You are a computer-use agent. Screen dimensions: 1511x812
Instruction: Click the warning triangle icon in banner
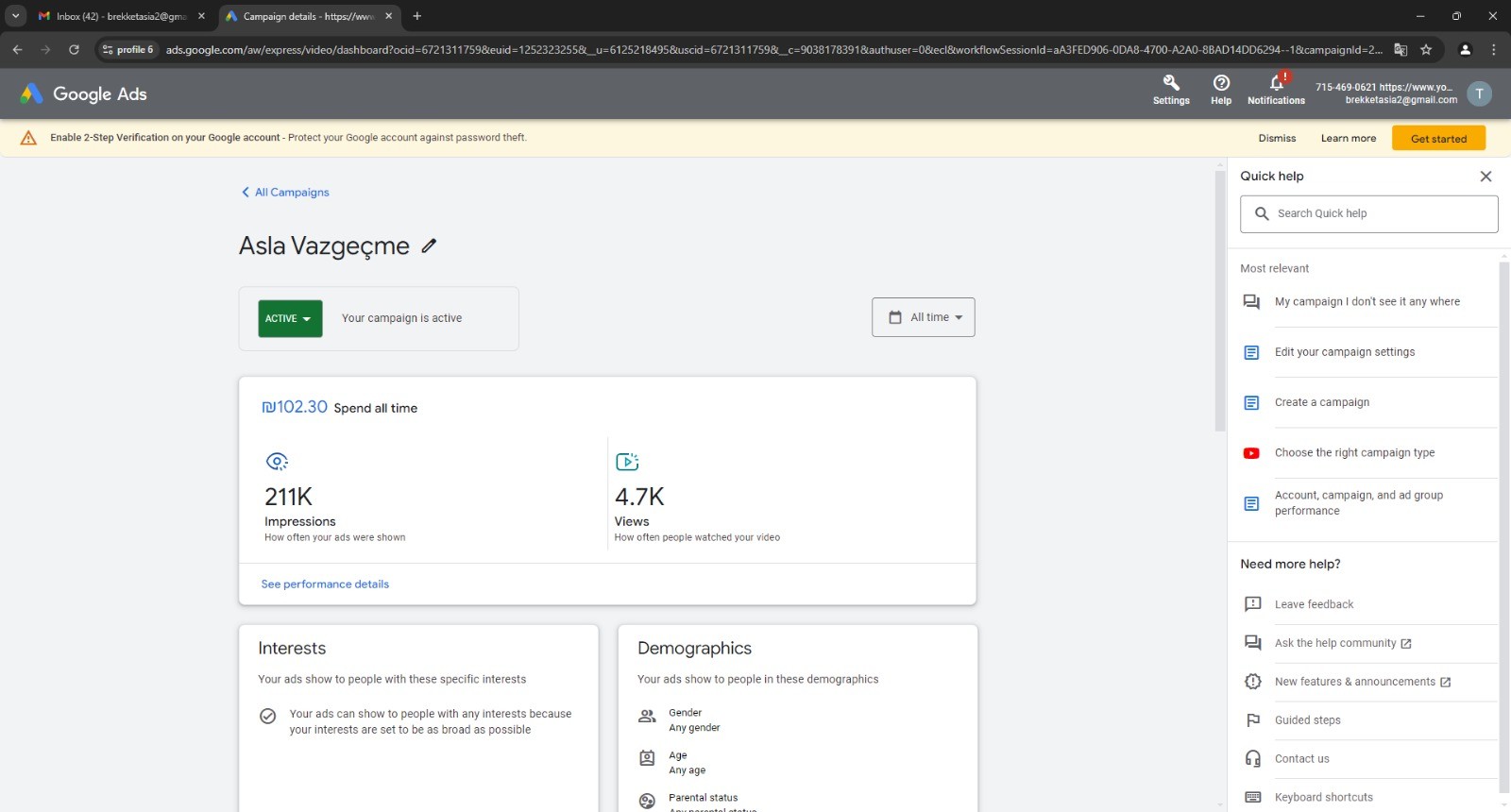[28, 138]
